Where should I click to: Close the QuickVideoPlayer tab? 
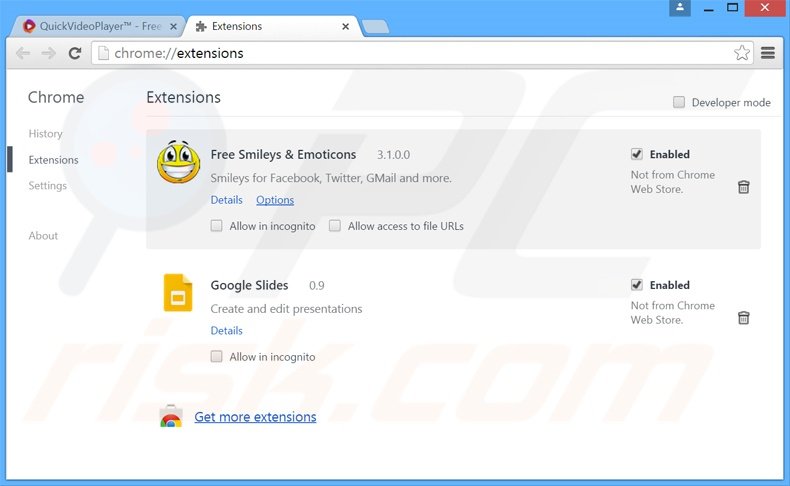(173, 27)
